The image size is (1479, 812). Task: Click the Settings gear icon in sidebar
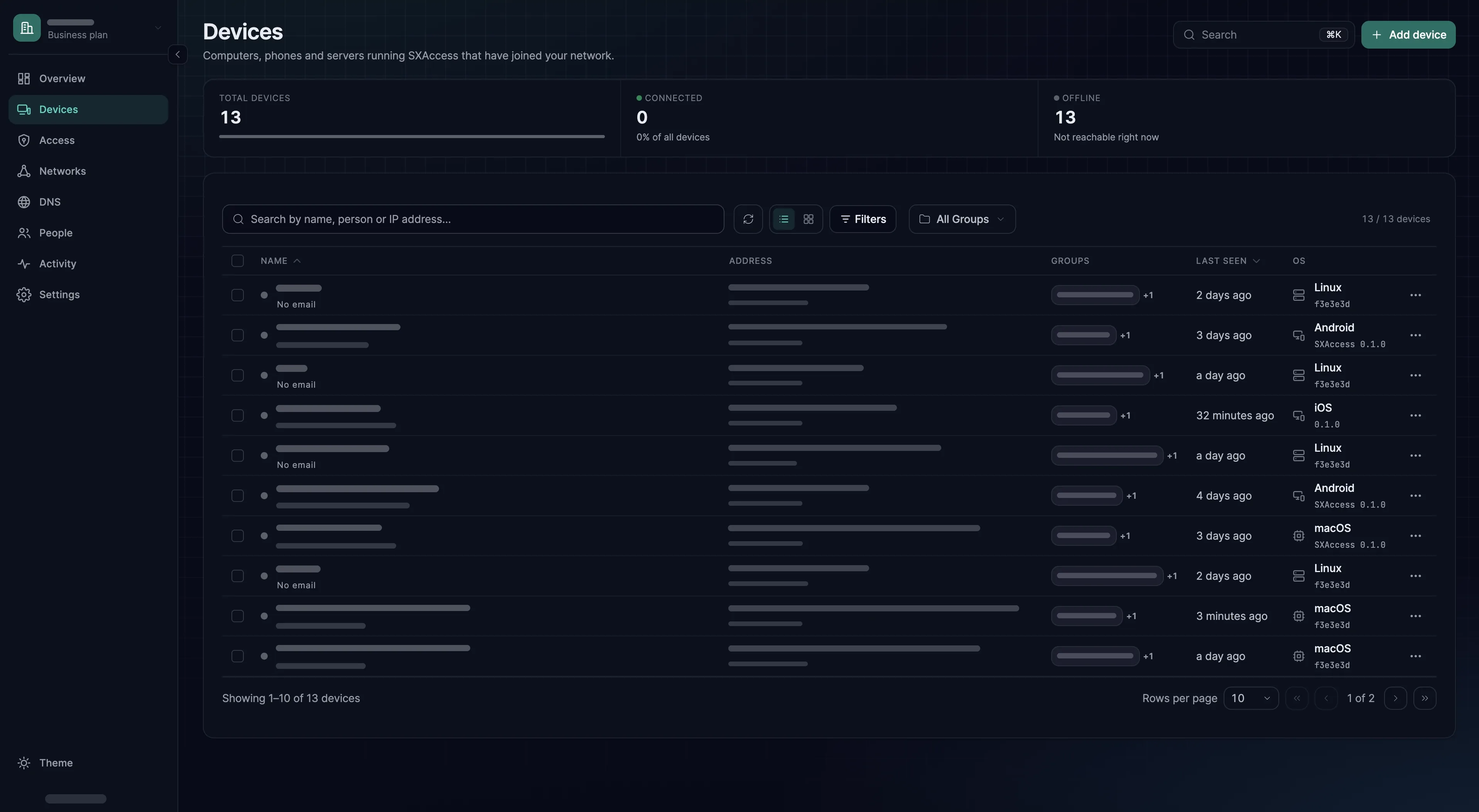pyautogui.click(x=24, y=295)
